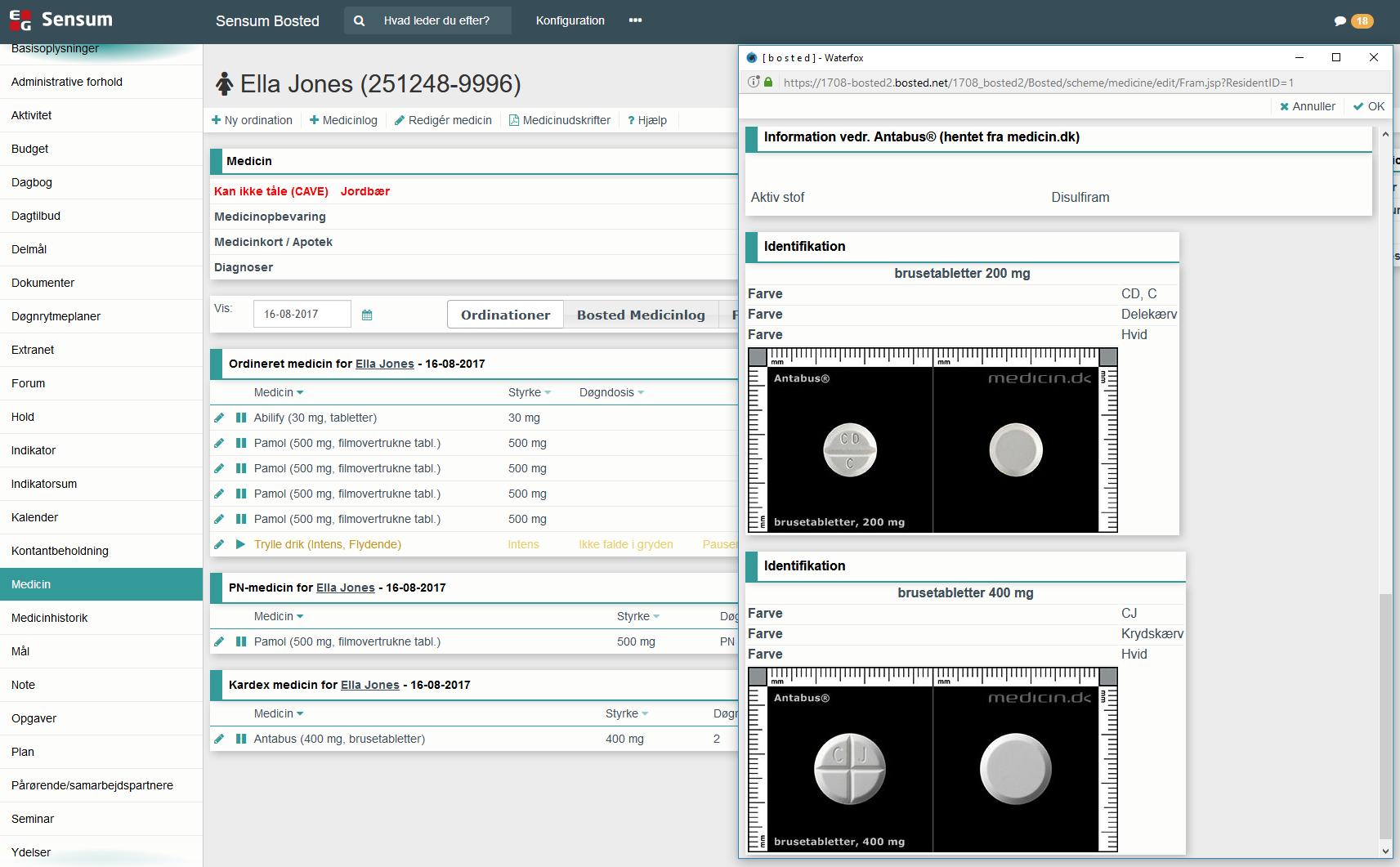Edit the Tryllе drik row with pencil icon

point(219,544)
